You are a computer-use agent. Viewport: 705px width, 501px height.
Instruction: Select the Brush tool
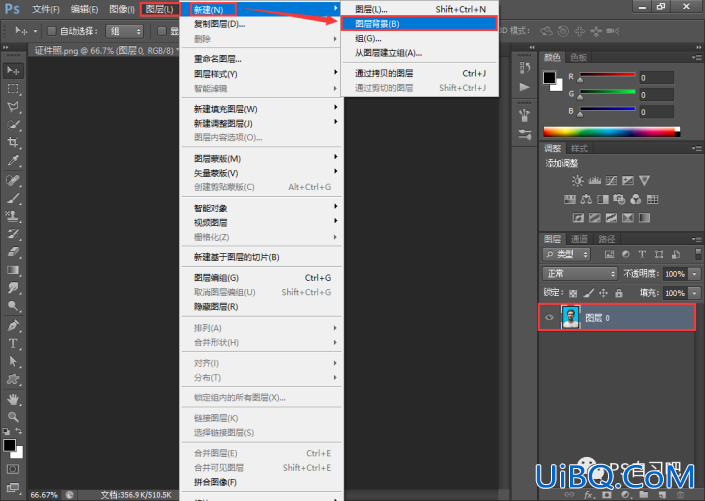pyautogui.click(x=13, y=198)
